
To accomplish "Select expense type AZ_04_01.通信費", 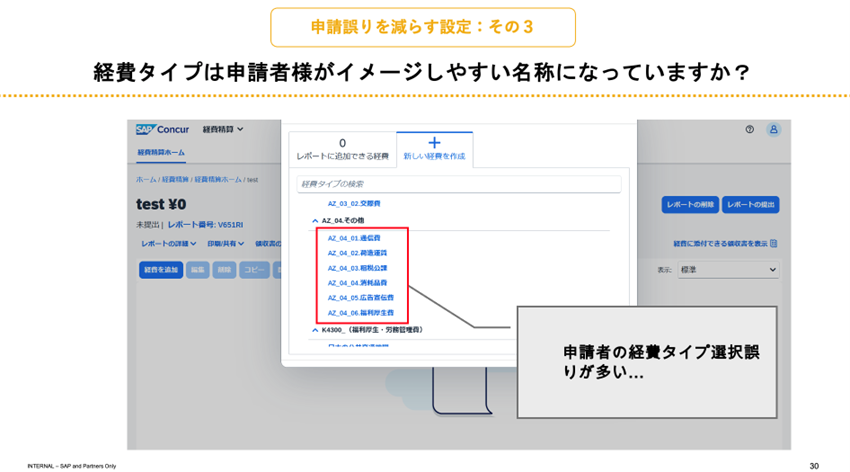I will coord(354,238).
